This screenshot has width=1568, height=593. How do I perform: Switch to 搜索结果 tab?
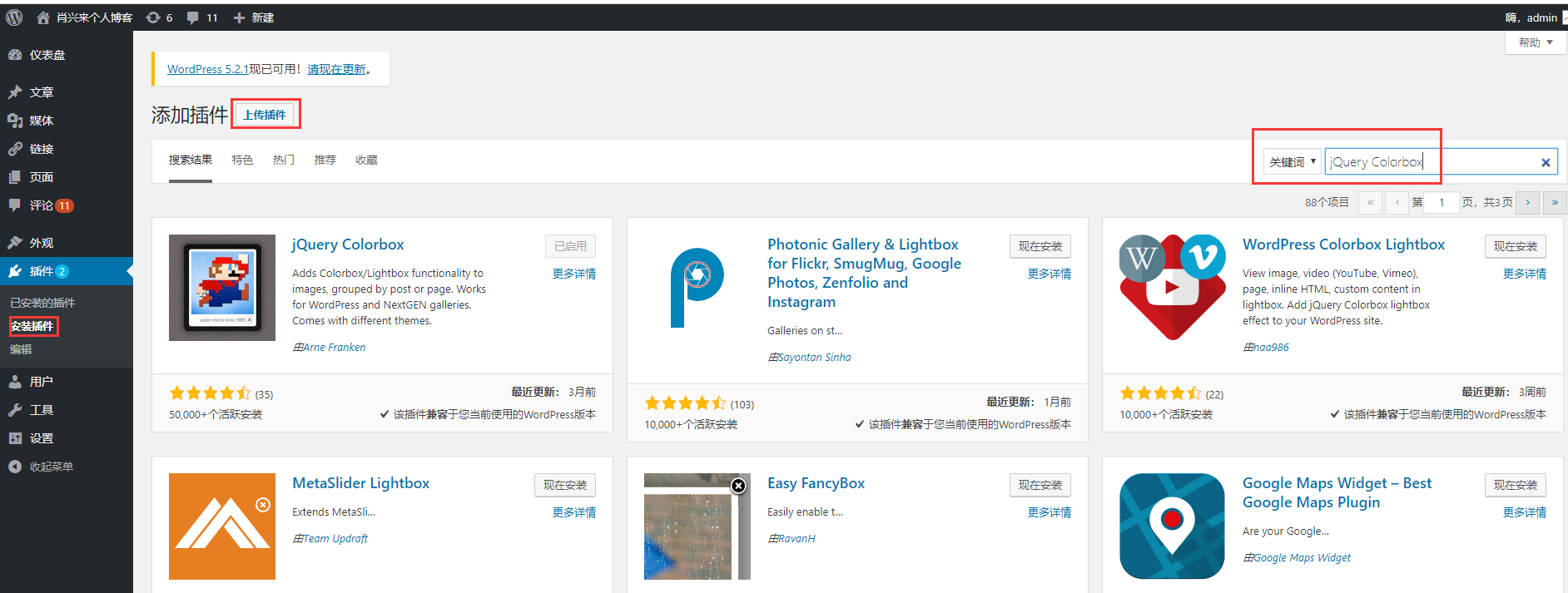191,160
